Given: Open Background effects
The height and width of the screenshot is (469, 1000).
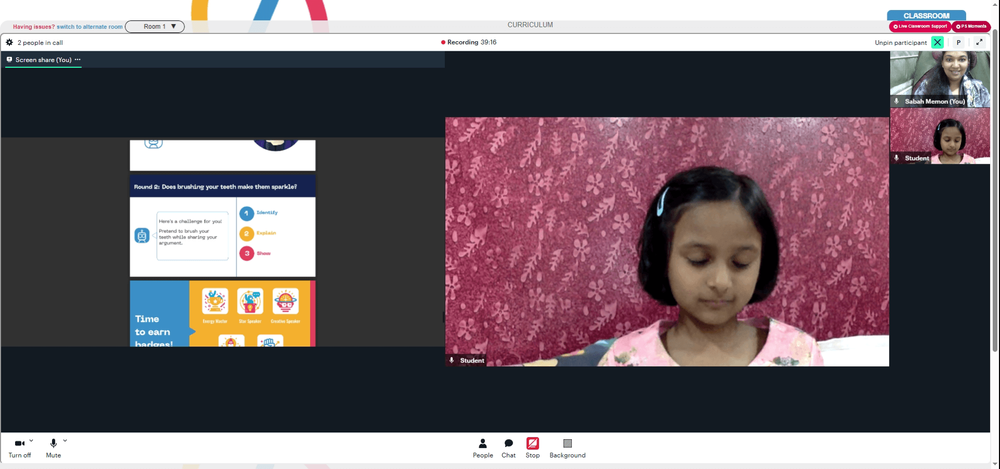Looking at the screenshot, I should coord(568,448).
